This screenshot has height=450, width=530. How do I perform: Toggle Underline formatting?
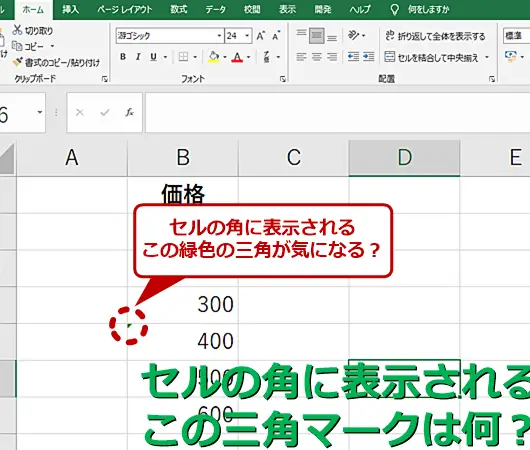(153, 57)
